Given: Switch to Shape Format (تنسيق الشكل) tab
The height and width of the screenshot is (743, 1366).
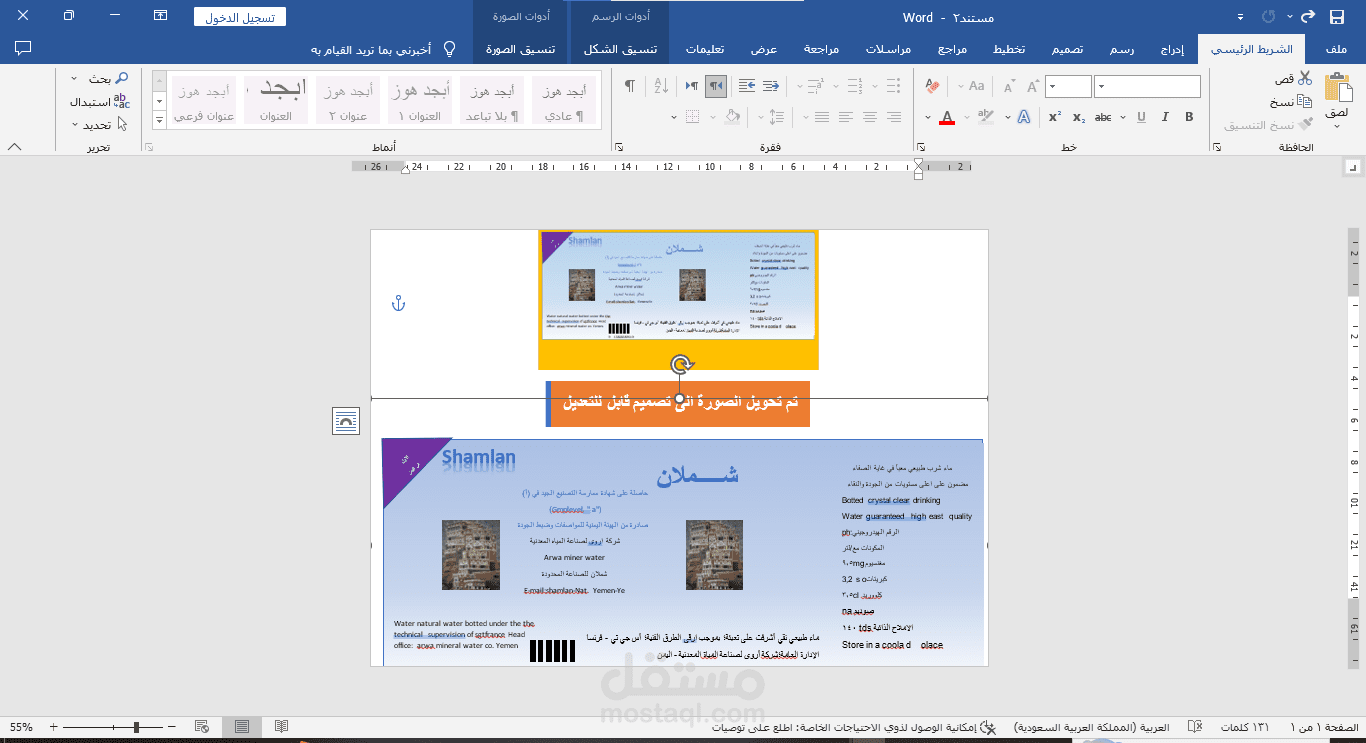Looking at the screenshot, I should [x=620, y=49].
